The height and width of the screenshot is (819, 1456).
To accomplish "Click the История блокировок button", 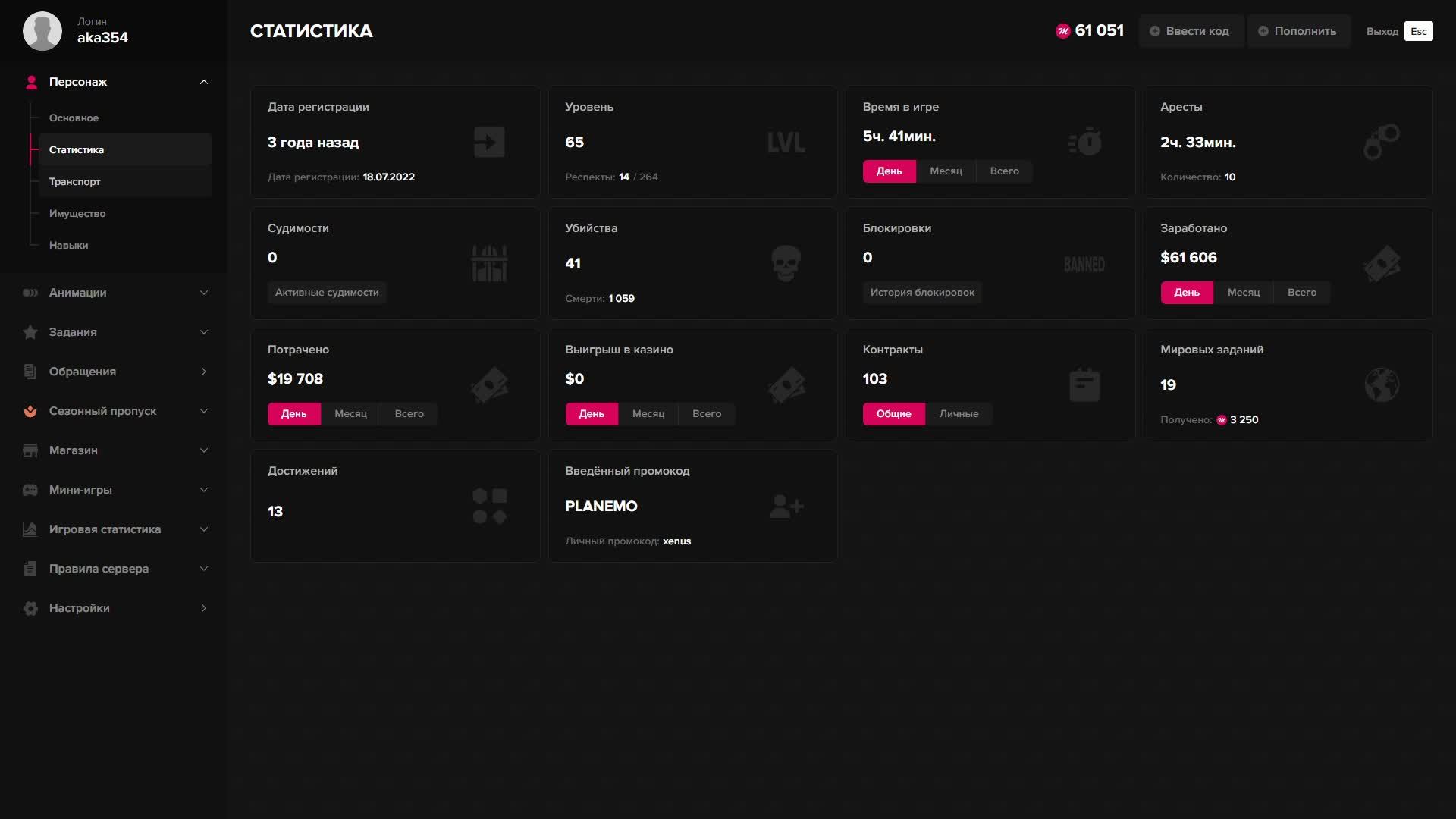I will (x=922, y=293).
